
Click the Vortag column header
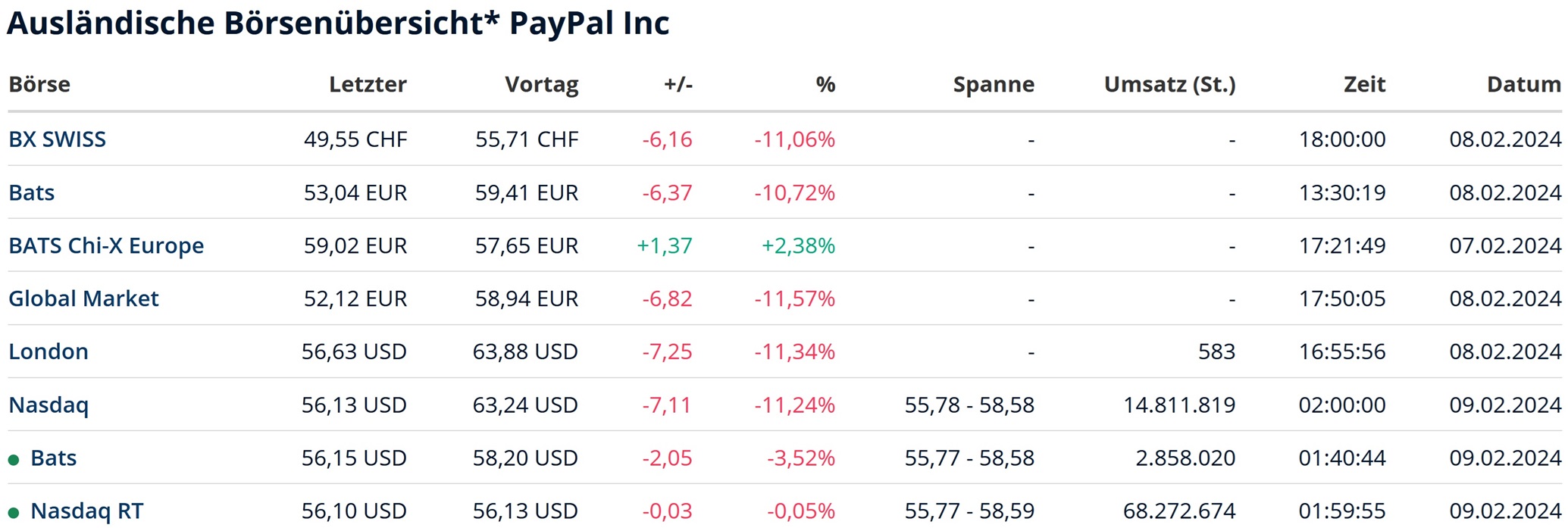(x=541, y=84)
